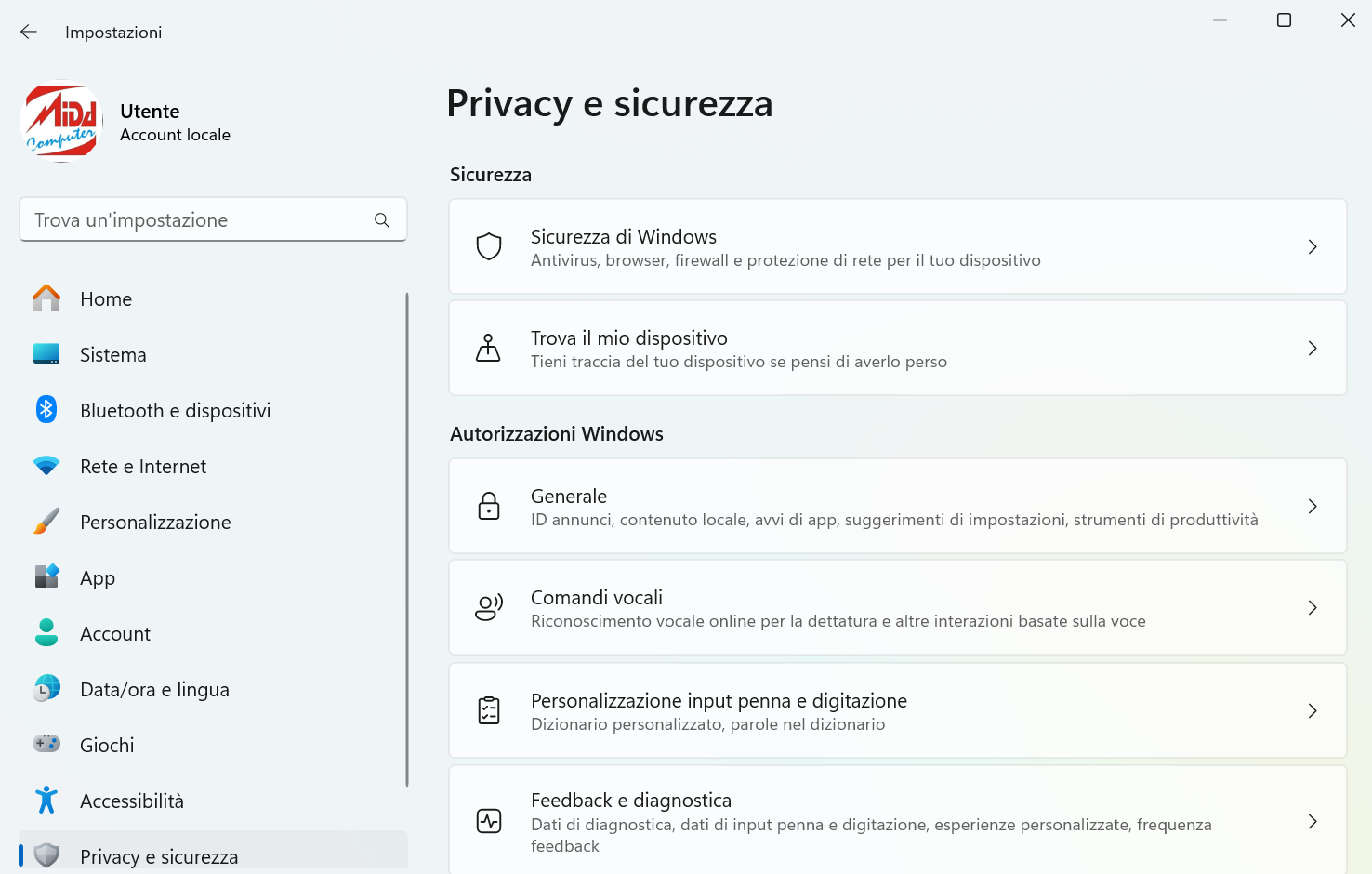
Task: Click the Trova il mio dispositivo locator icon
Action: pos(489,348)
